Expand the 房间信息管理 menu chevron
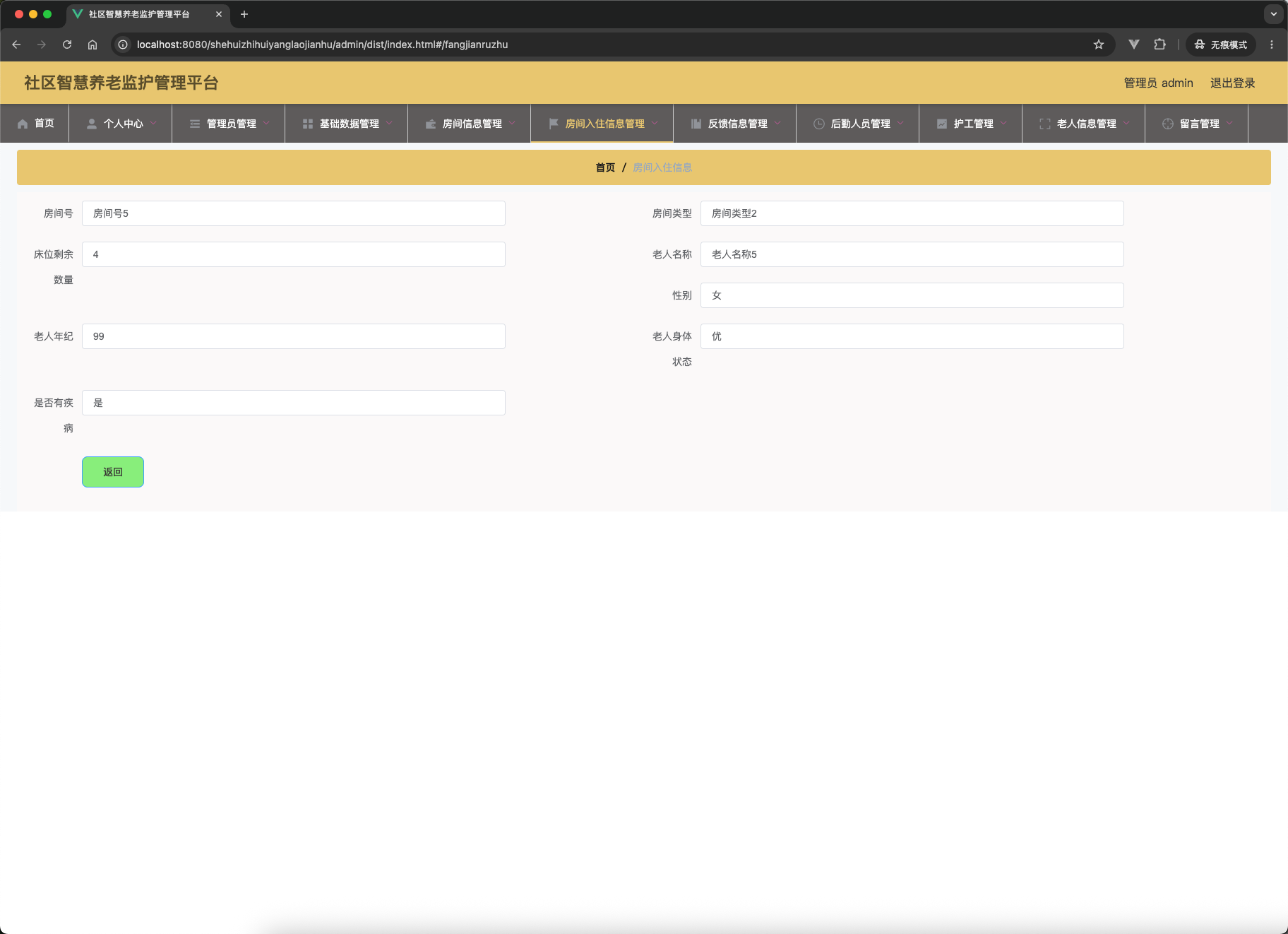This screenshot has height=934, width=1288. click(x=512, y=123)
